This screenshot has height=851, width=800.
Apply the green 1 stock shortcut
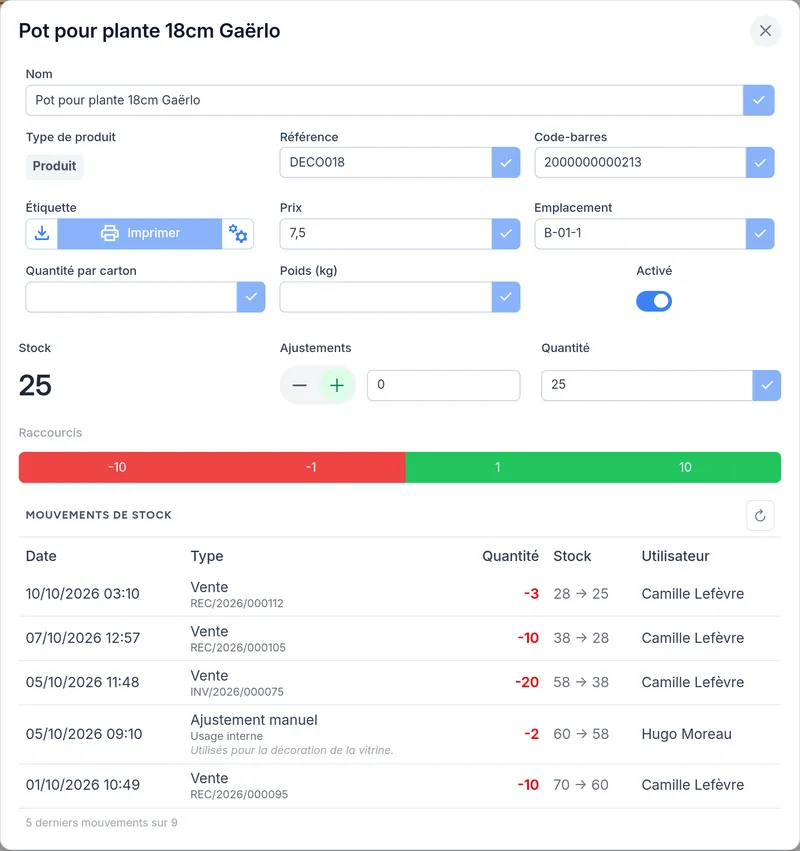pyautogui.click(x=497, y=467)
